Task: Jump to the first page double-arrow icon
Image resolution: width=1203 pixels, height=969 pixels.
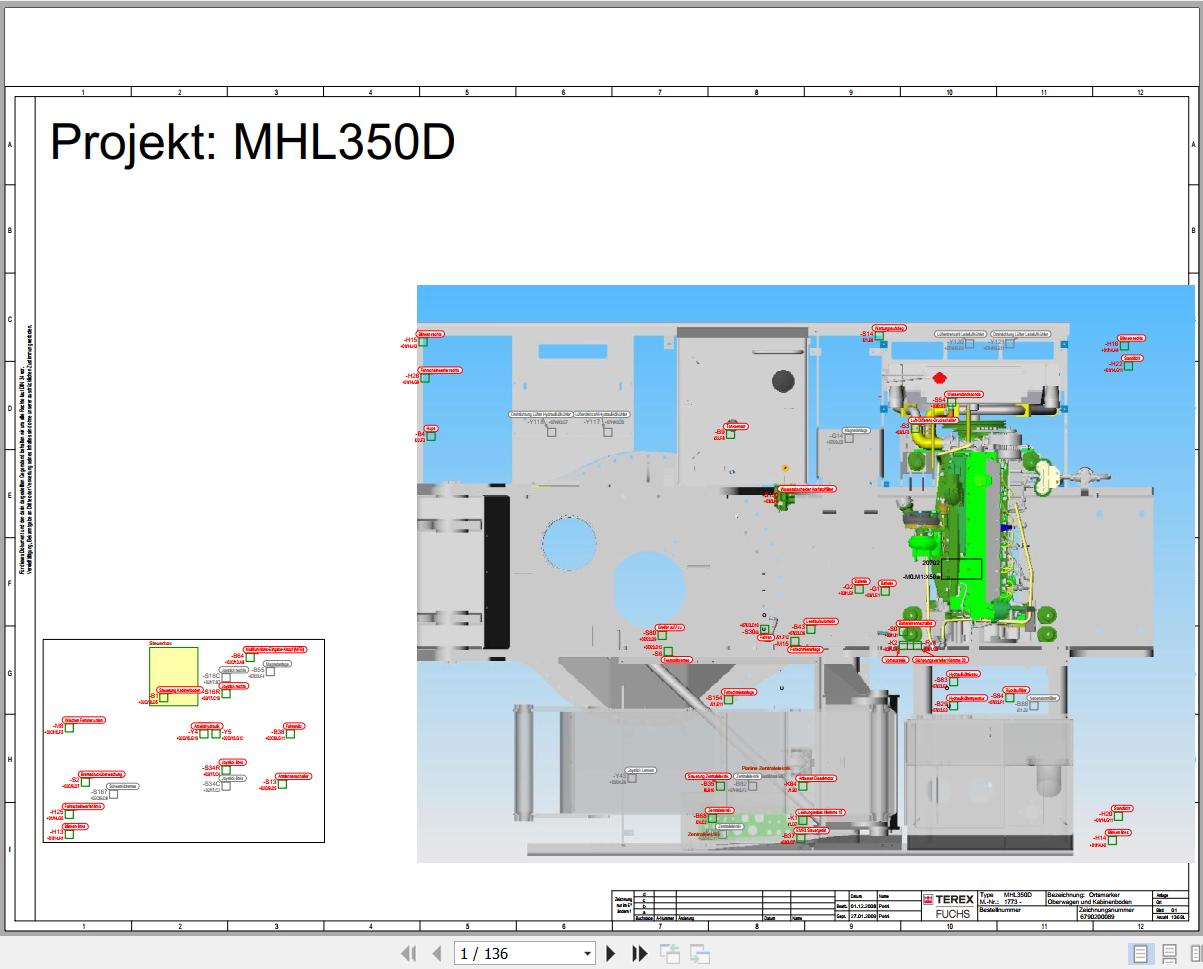Action: [406, 953]
